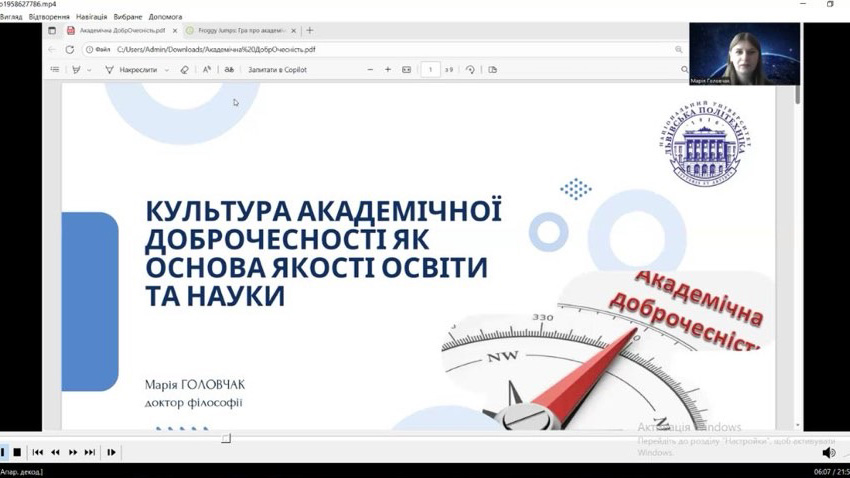Rewind the video using the double-left arrows

point(55,452)
